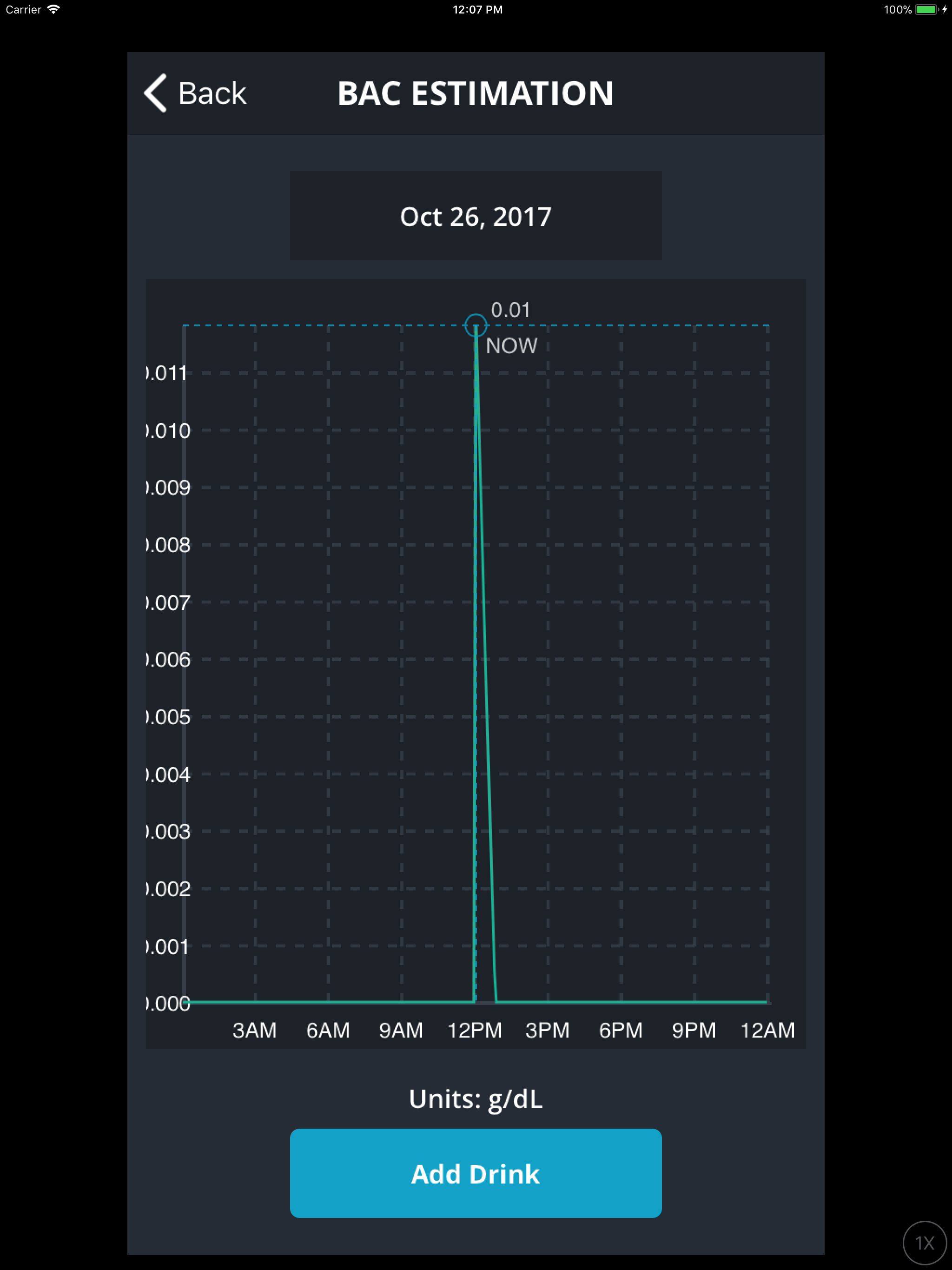Open the Oct 26, 2017 date selector
This screenshot has width=952, height=1270.
click(x=476, y=216)
